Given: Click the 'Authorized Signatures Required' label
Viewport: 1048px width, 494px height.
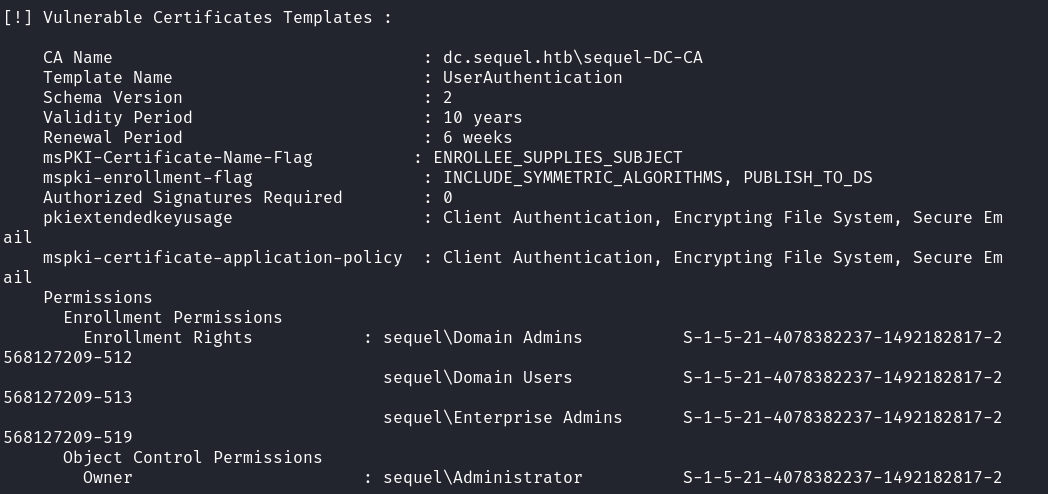Looking at the screenshot, I should pyautogui.click(x=192, y=197).
